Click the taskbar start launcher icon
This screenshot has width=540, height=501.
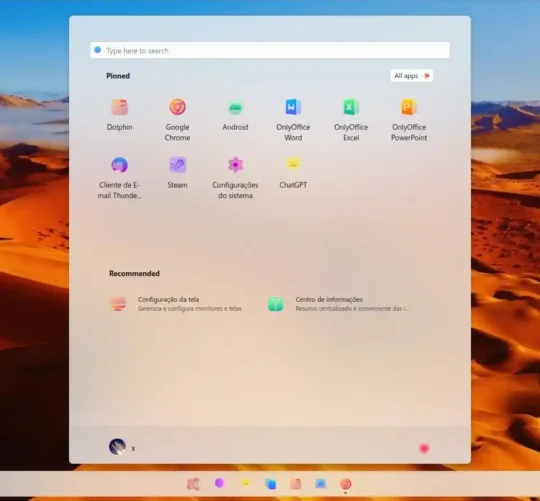tap(193, 484)
